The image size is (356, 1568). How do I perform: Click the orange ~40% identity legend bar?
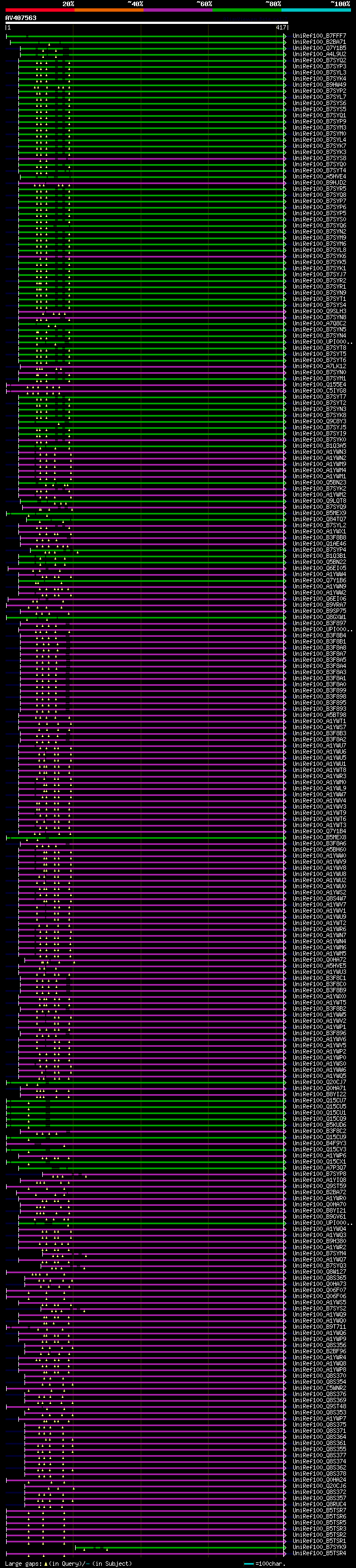coord(109,10)
